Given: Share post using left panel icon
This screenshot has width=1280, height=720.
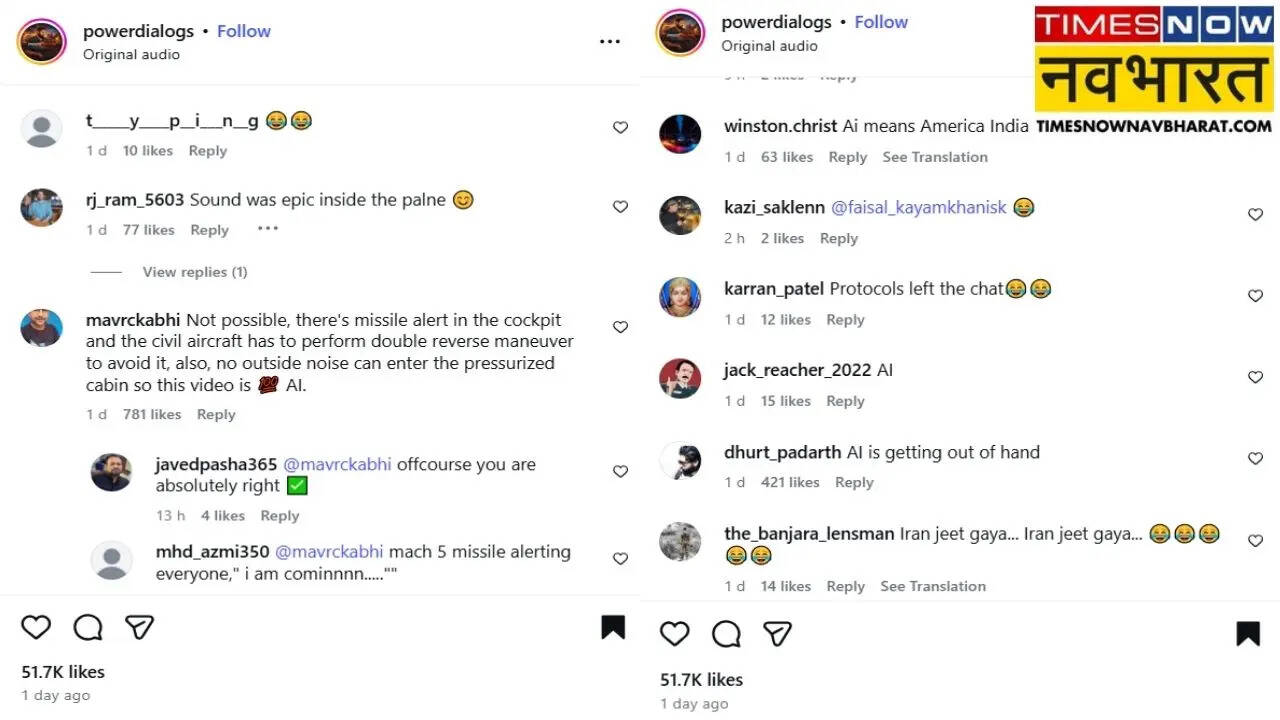Looking at the screenshot, I should (139, 627).
